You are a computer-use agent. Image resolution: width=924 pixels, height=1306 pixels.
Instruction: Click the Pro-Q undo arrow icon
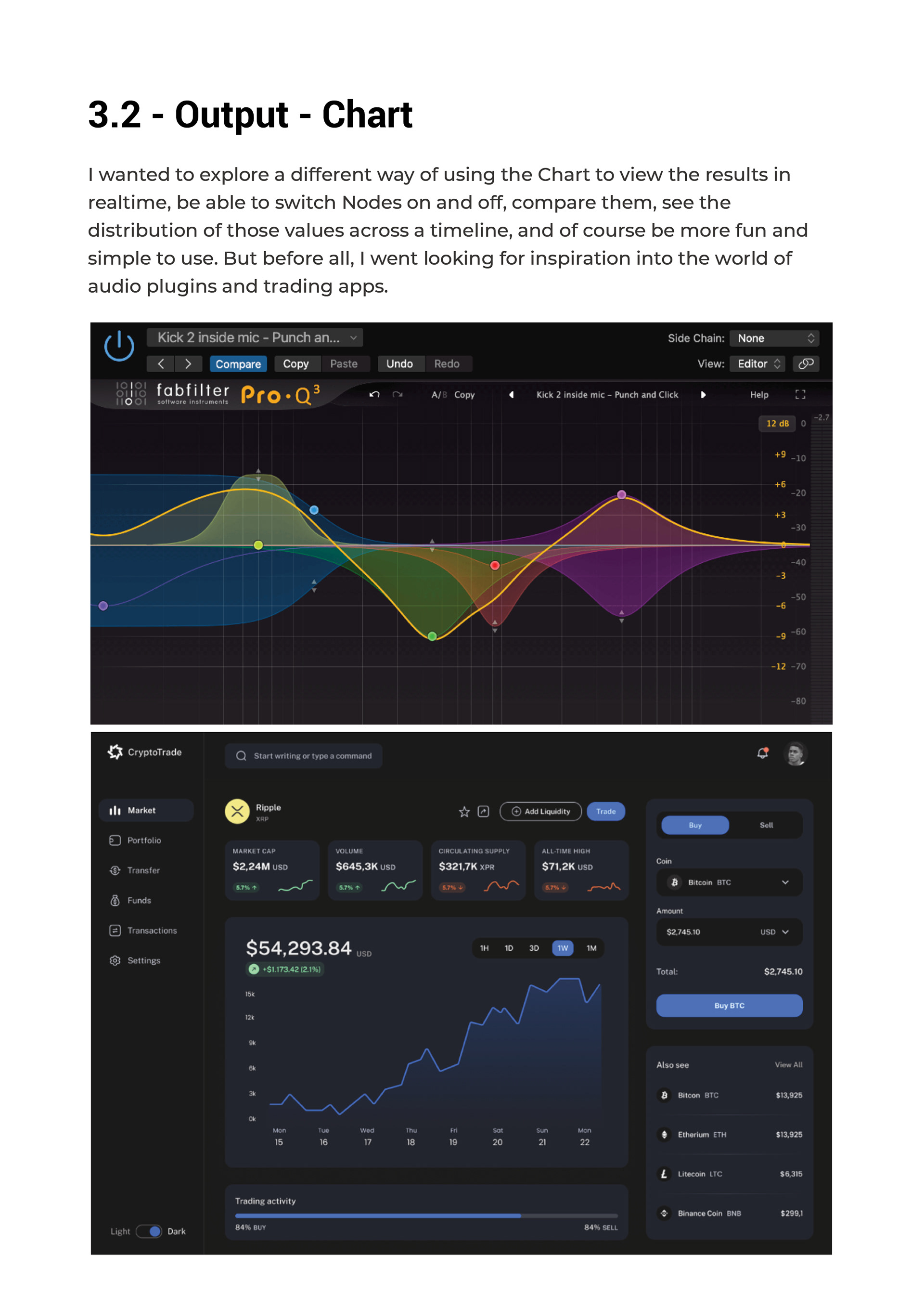click(374, 394)
